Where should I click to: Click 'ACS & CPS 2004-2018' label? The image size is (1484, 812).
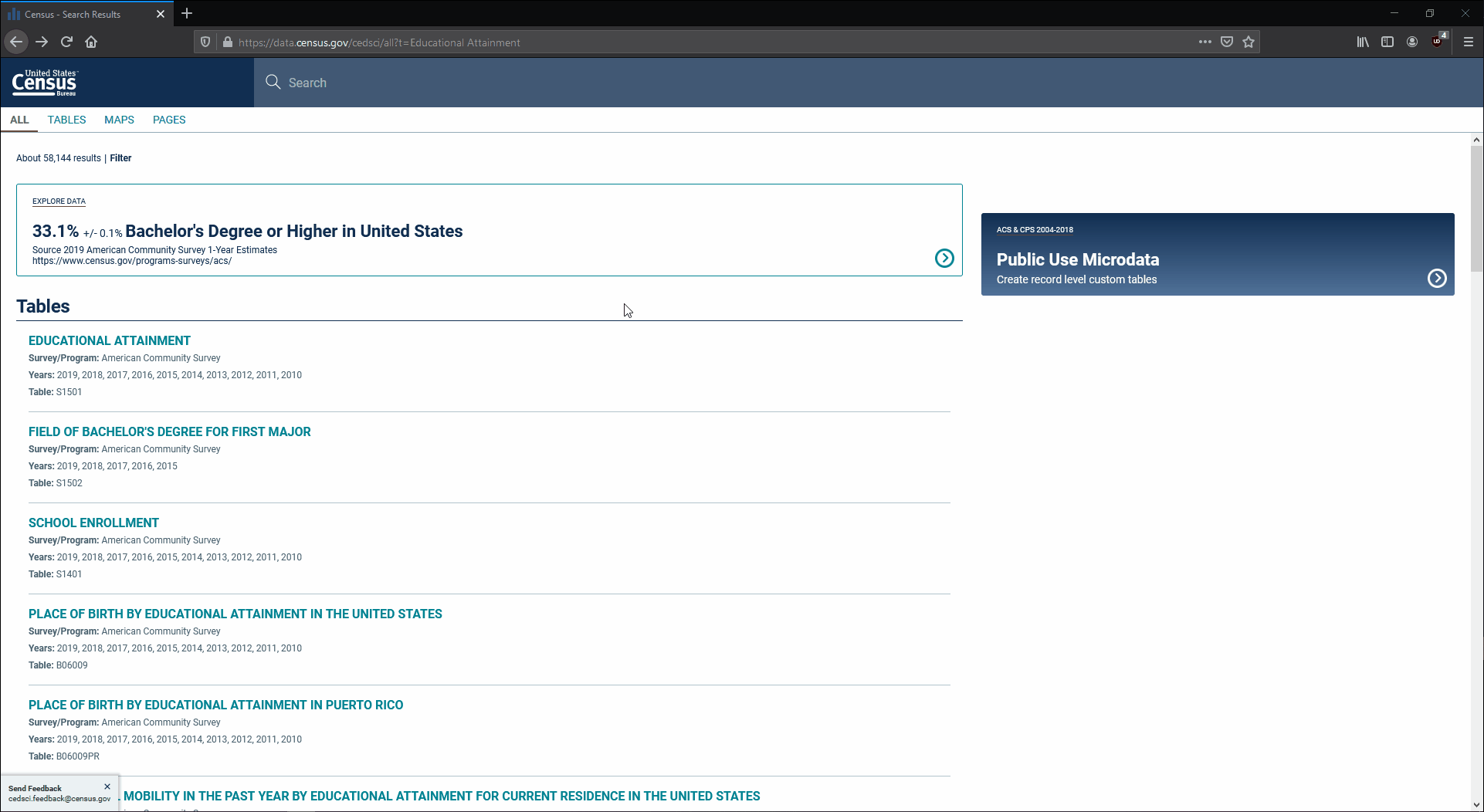click(1035, 230)
